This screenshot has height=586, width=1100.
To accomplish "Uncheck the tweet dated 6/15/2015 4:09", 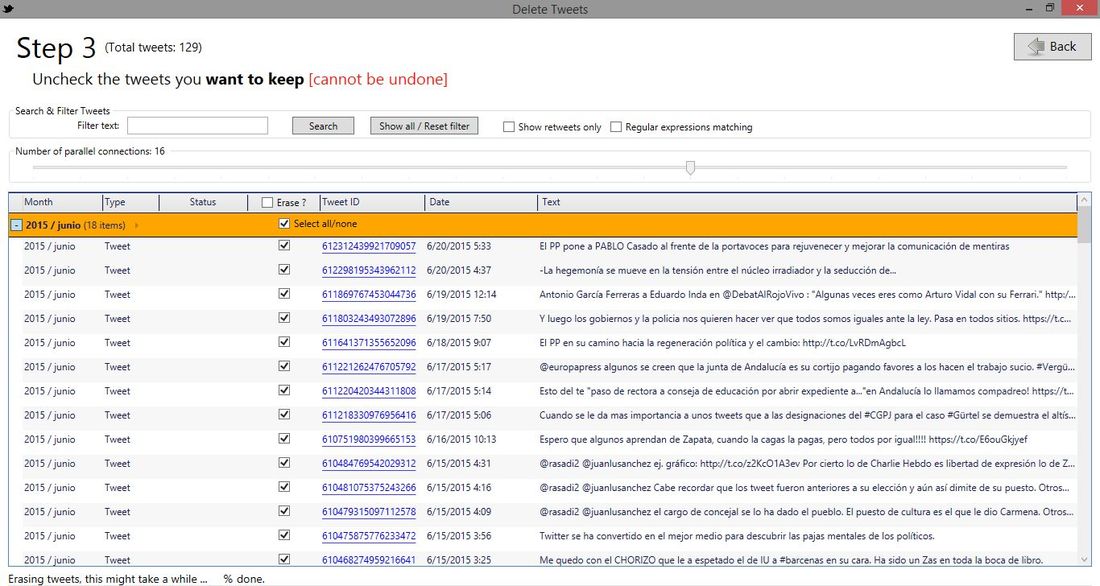I will click(x=284, y=511).
